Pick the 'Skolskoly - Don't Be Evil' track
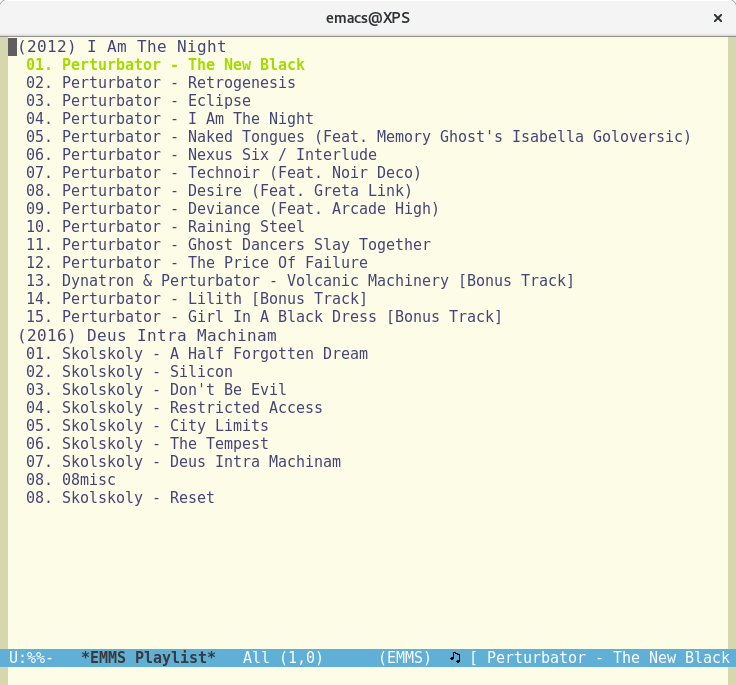The height and width of the screenshot is (685, 736). click(x=156, y=389)
